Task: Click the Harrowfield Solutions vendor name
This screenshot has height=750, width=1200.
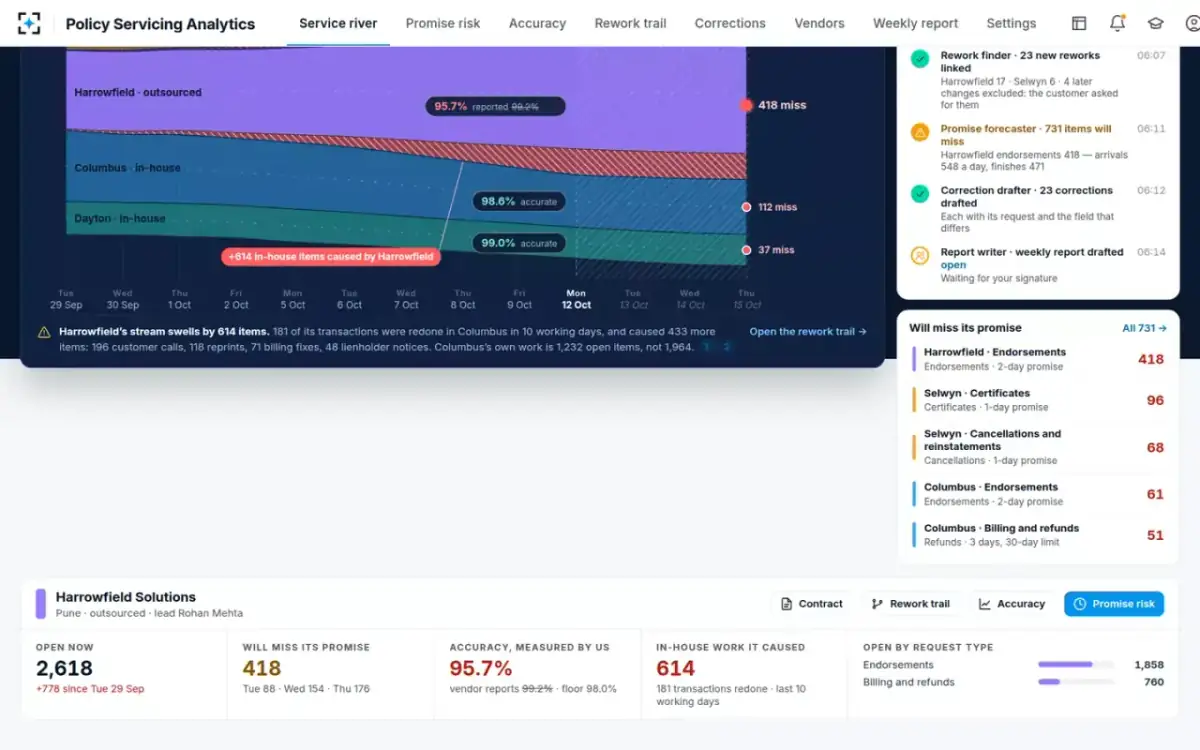Action: [x=126, y=597]
